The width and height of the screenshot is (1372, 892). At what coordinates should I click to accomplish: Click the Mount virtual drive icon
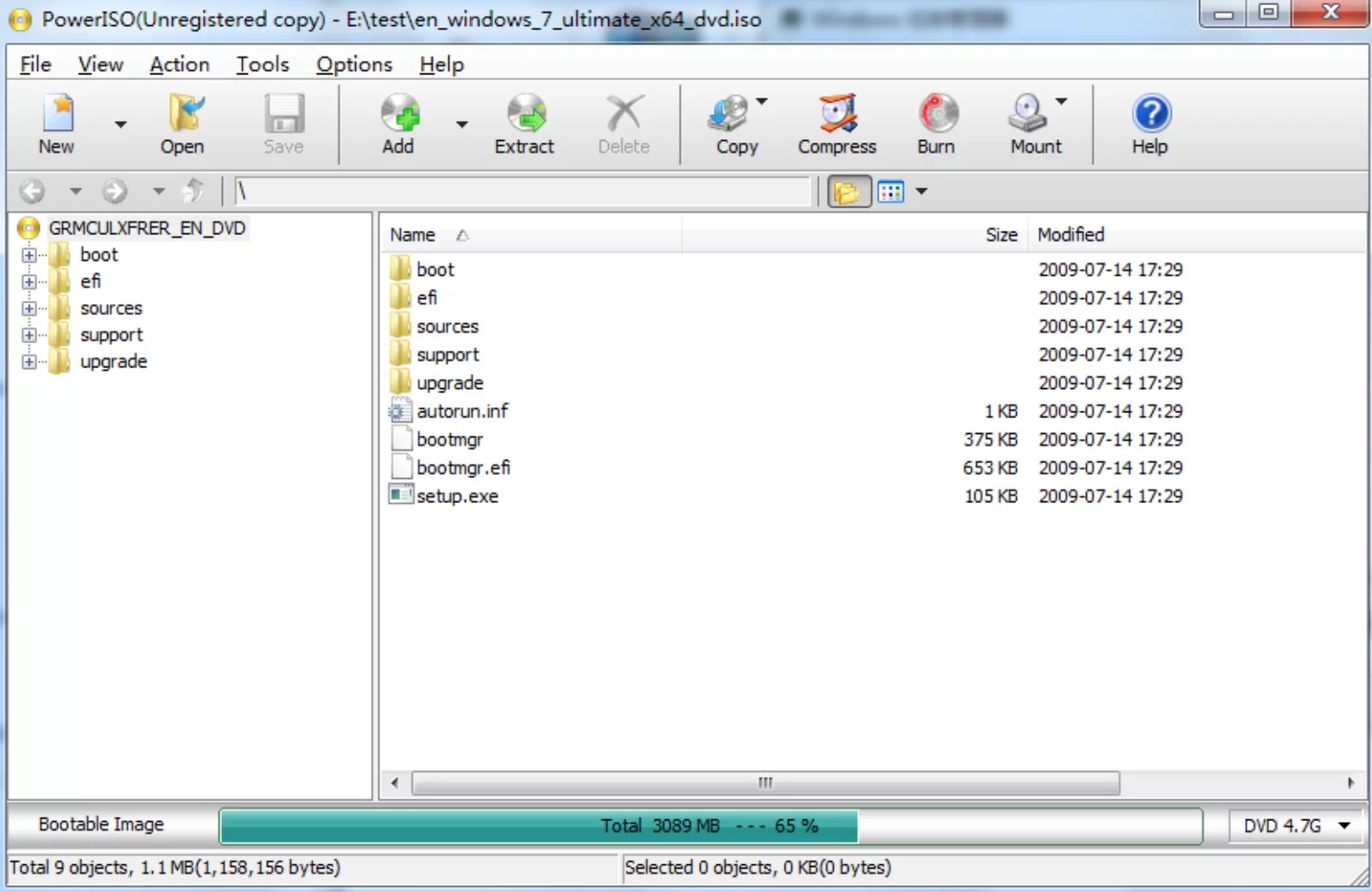[1028, 114]
